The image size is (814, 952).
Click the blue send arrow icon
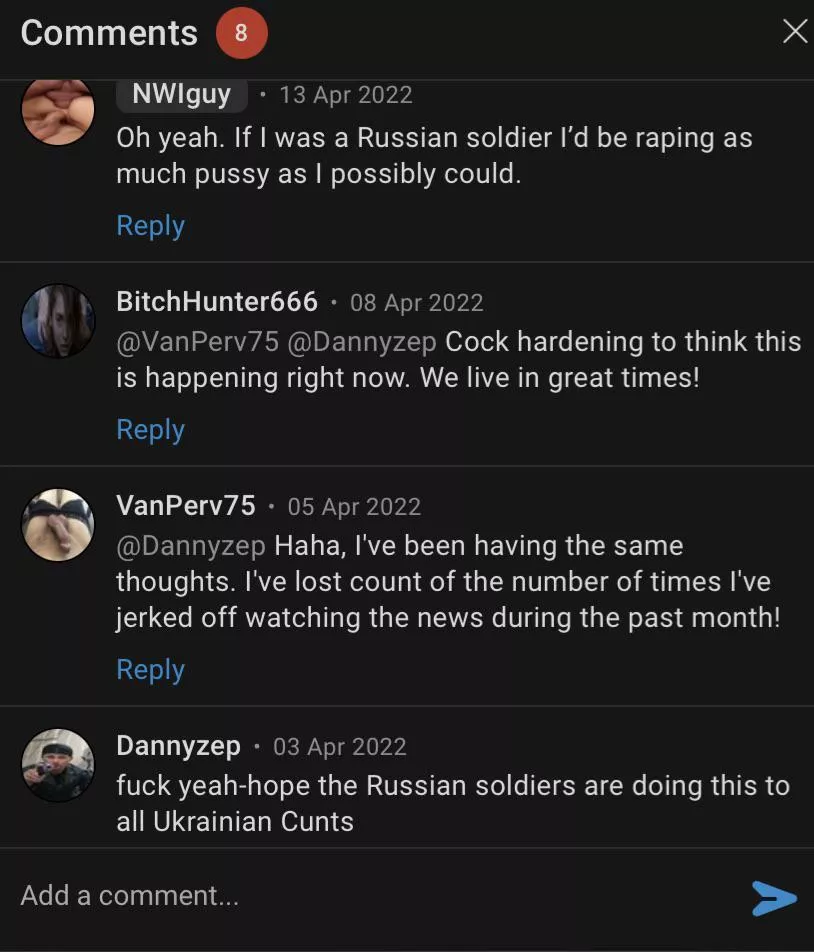(x=774, y=897)
